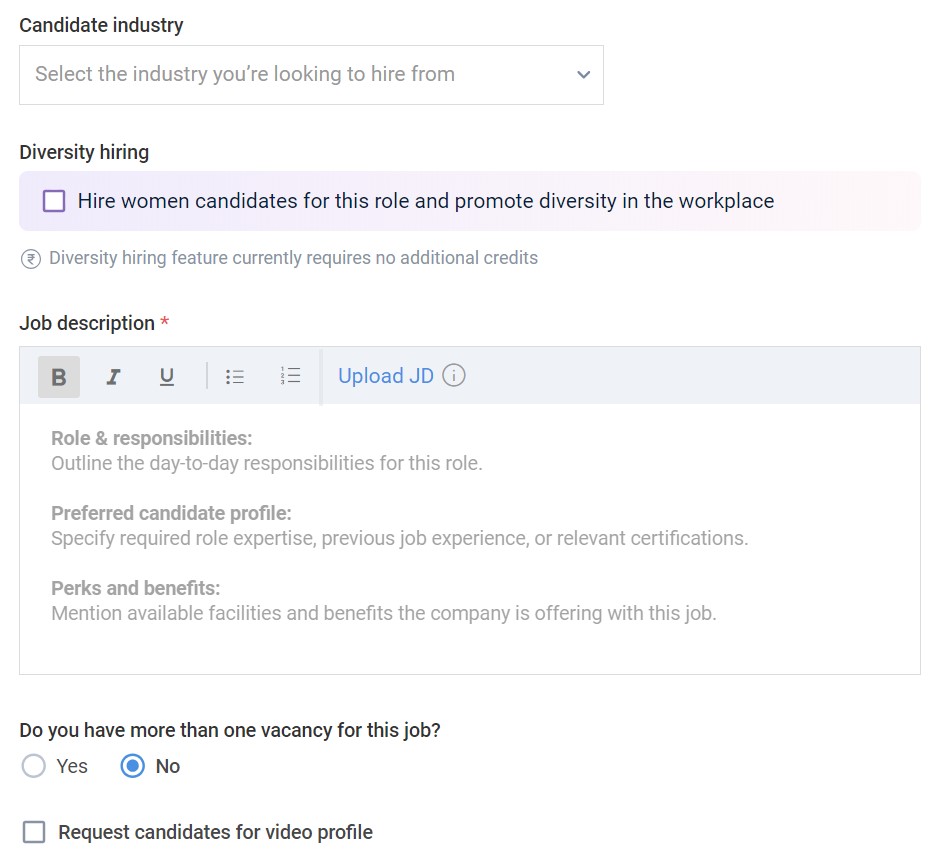Click the Preferred candidate profile placeholder
Screen dimensions: 940x868
pyautogui.click(x=171, y=513)
